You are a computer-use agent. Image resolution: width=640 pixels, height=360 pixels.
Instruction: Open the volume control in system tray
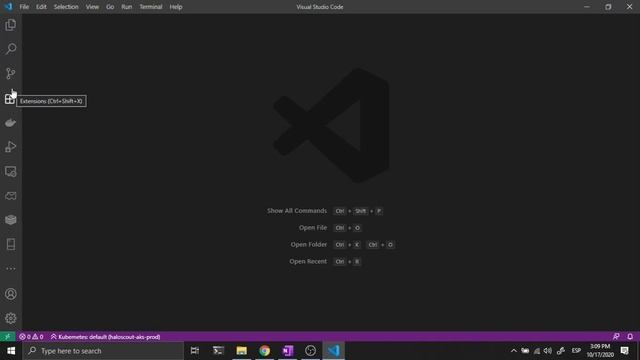548,351
